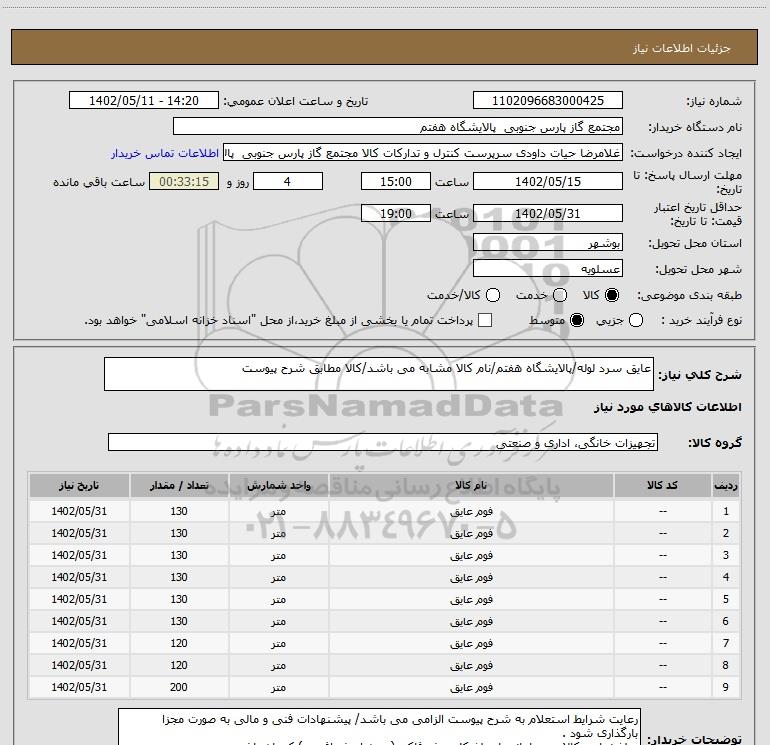Click فوم عایق in row 8

click(471, 665)
